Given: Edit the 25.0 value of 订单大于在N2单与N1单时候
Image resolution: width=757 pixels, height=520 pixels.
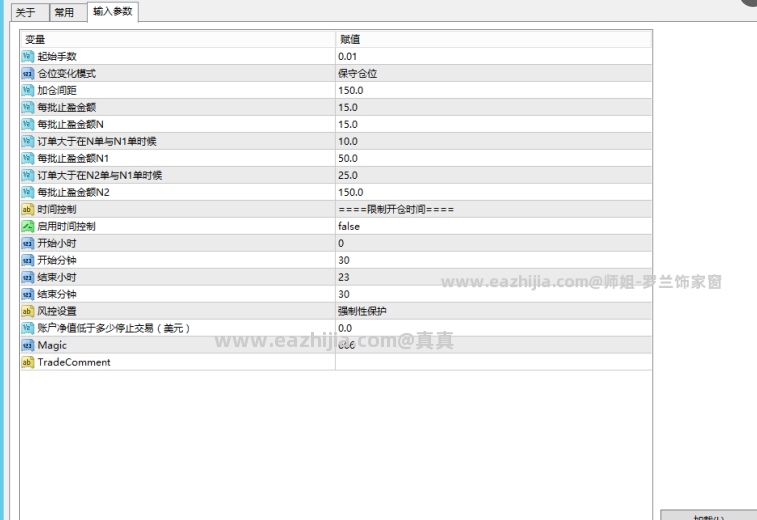Looking at the screenshot, I should pyautogui.click(x=493, y=175).
